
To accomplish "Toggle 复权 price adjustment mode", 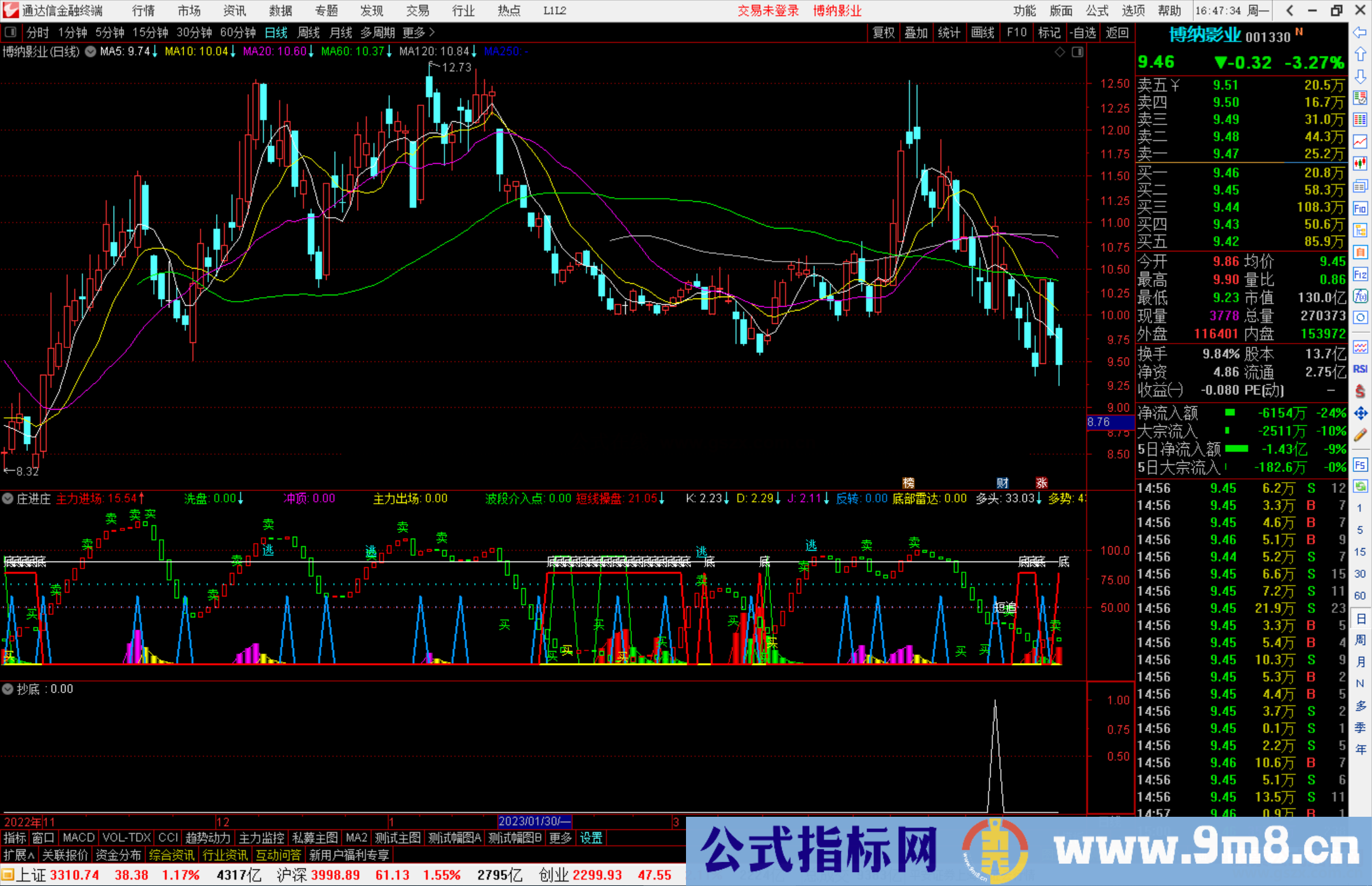I will [x=883, y=32].
